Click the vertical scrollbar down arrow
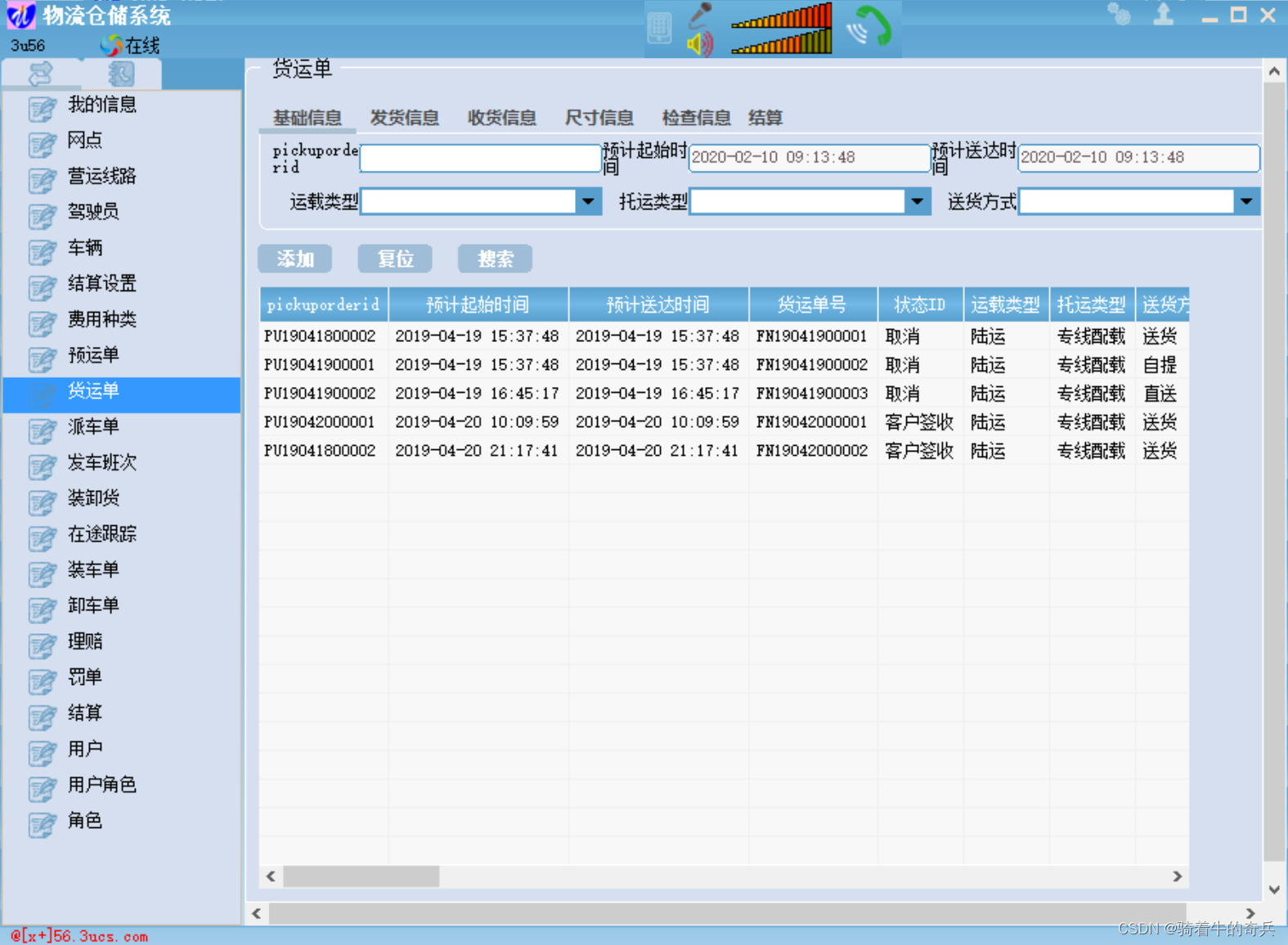This screenshot has width=1288, height=945. point(1274,890)
